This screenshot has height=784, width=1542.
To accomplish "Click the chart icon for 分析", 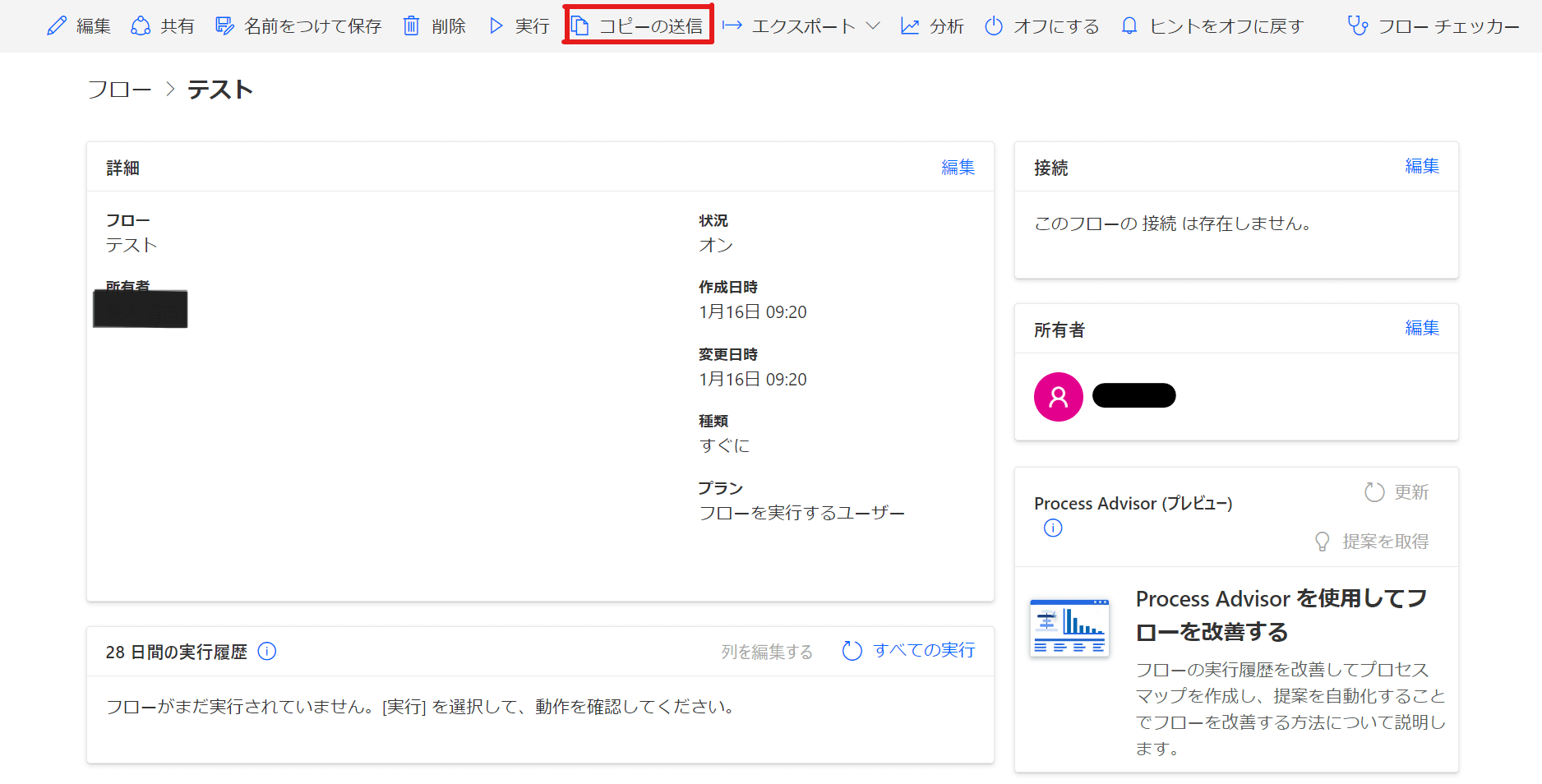I will click(x=910, y=26).
